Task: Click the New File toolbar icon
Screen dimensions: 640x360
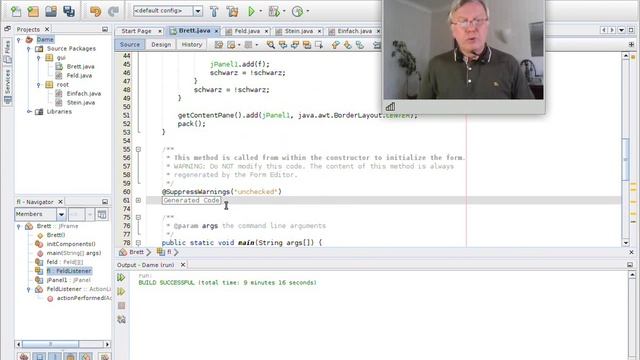Action: tap(16, 11)
